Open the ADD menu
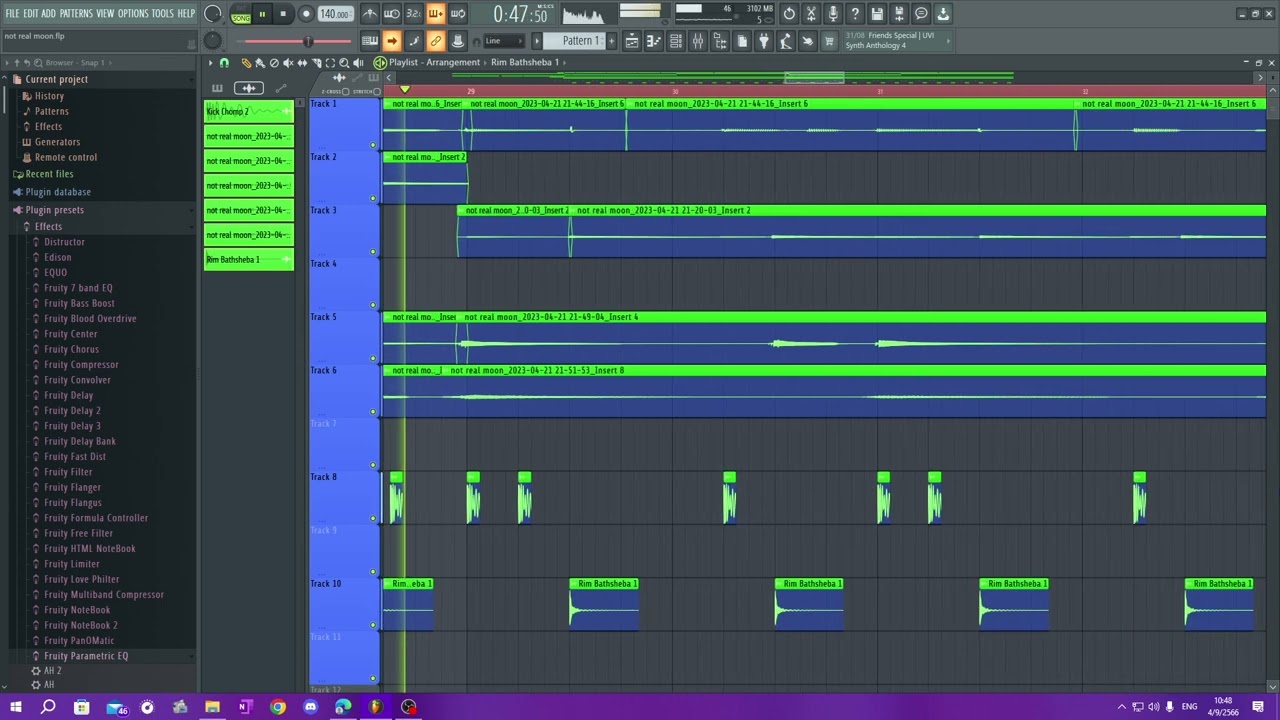Viewport: 1280px width, 720px height. click(48, 14)
